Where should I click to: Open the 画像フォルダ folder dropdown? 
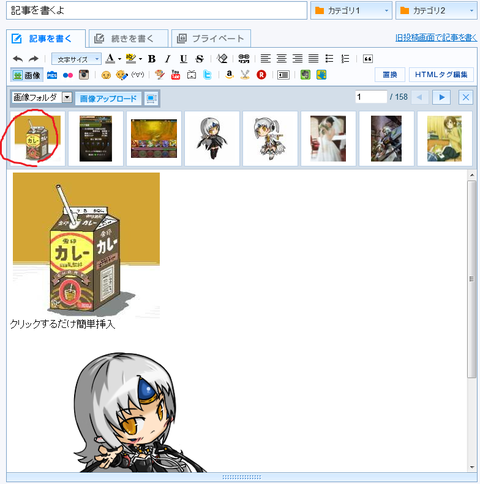tap(42, 98)
